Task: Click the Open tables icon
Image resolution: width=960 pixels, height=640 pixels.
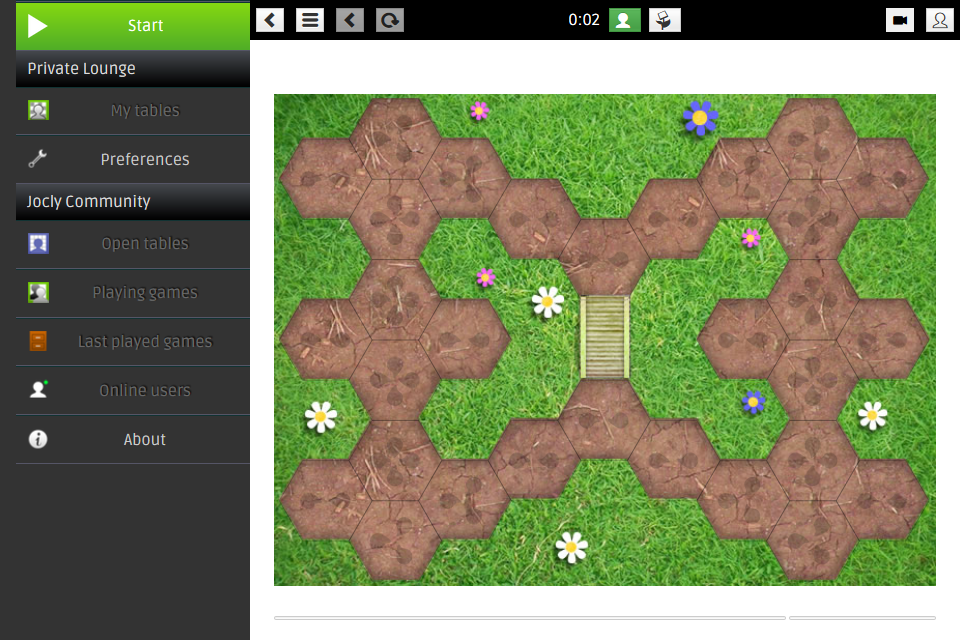Action: [38, 244]
